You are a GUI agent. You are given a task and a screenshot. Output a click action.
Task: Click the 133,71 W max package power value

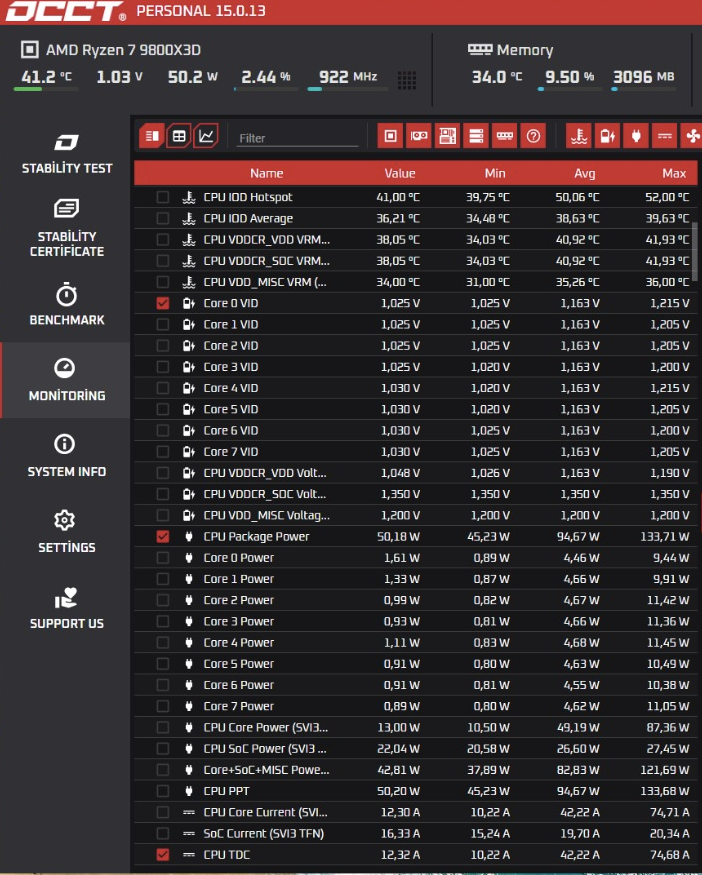664,536
